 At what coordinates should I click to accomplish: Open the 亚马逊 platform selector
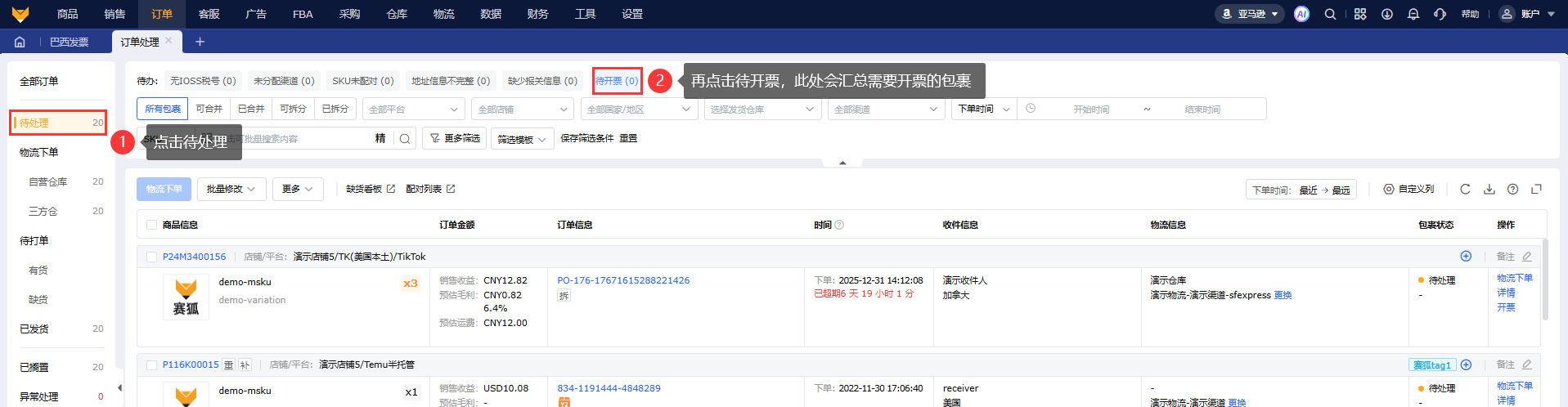[x=1250, y=14]
